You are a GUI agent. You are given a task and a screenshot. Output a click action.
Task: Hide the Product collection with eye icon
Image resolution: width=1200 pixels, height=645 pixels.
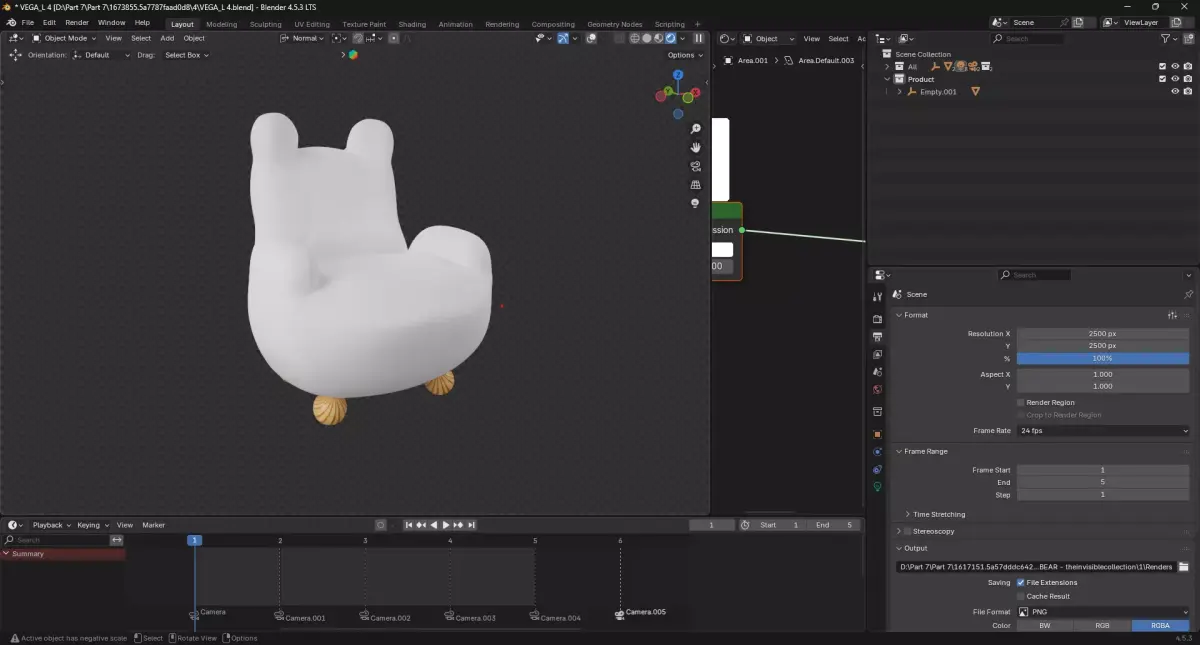click(x=1175, y=79)
